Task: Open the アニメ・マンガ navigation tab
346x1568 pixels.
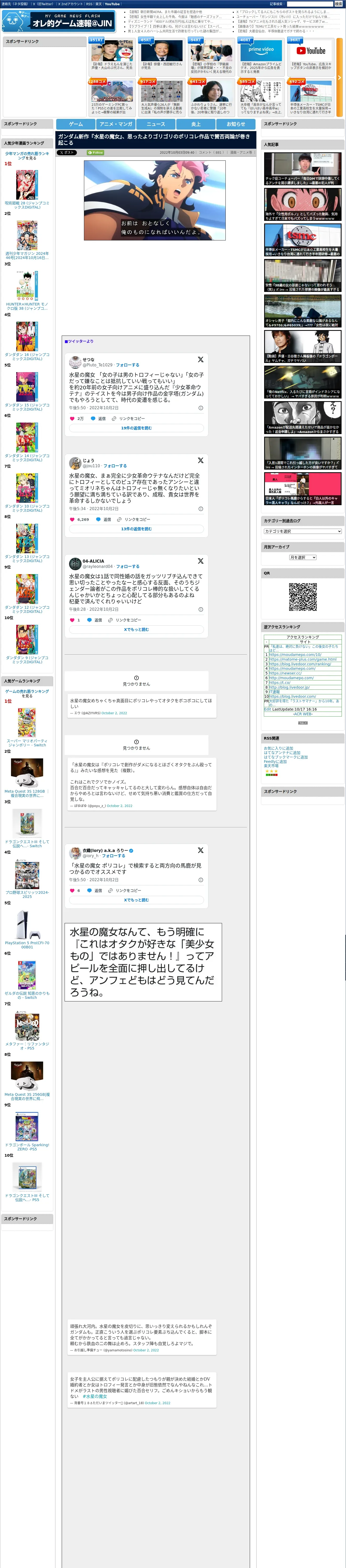Action: pos(116,124)
